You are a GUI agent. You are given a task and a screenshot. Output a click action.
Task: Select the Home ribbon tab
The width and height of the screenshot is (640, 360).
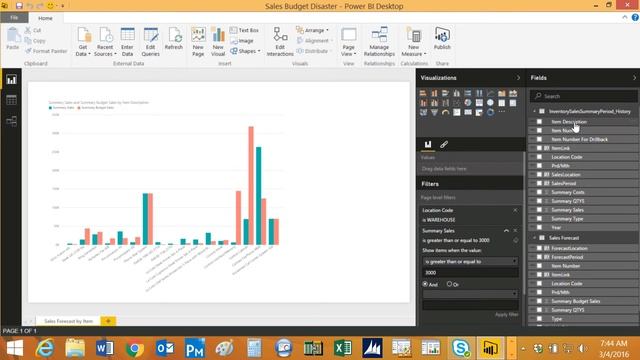tap(45, 18)
